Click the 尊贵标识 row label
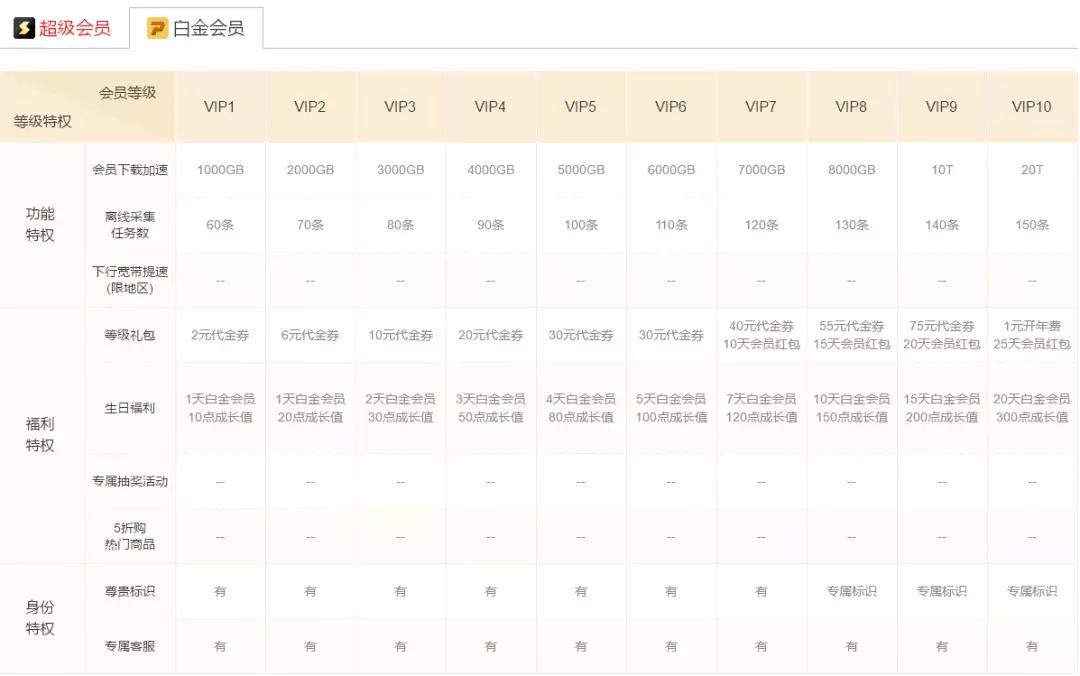The width and height of the screenshot is (1080, 676). click(129, 591)
